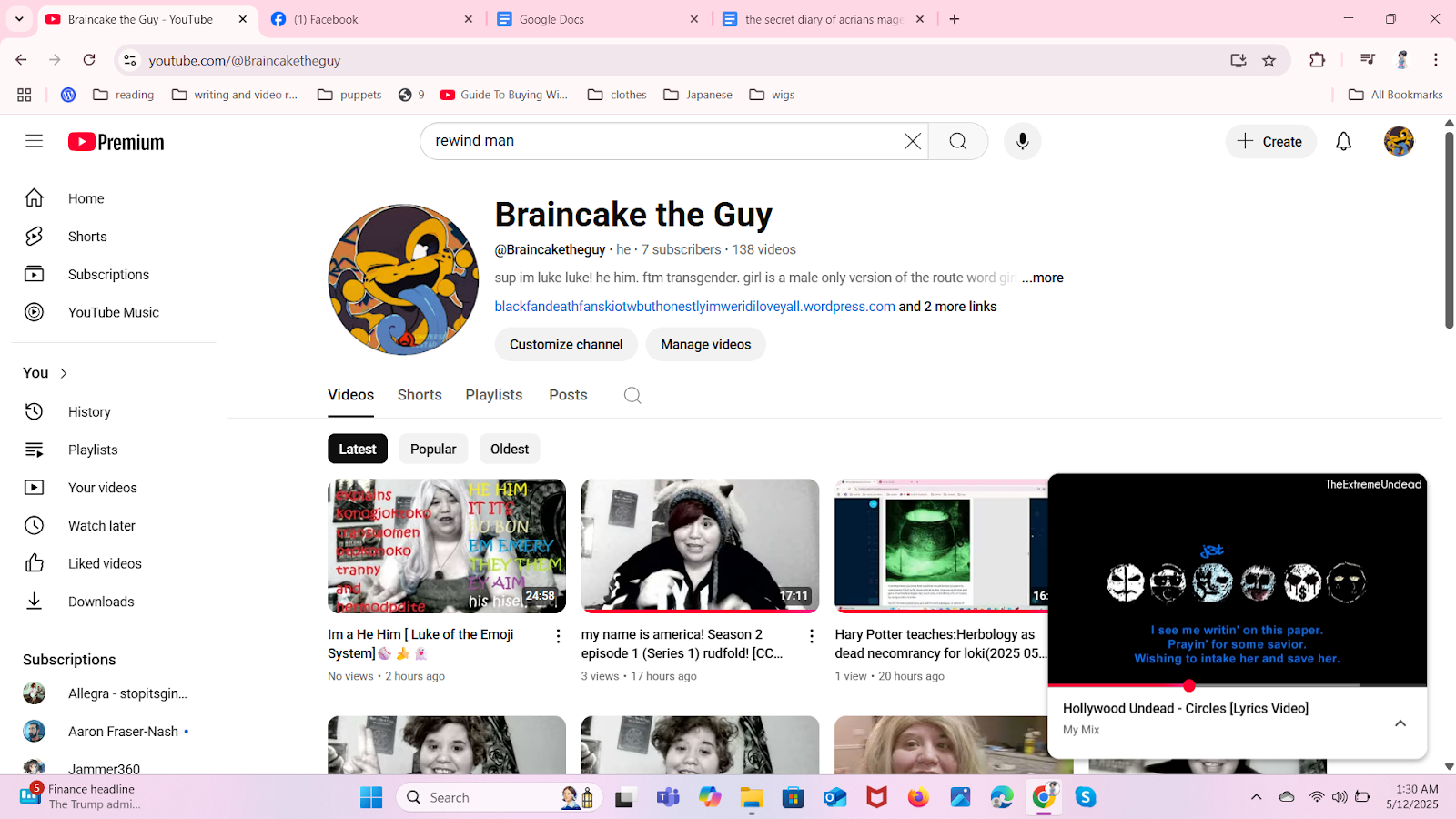1456x819 pixels.
Task: Click the Create button
Action: click(x=1270, y=141)
